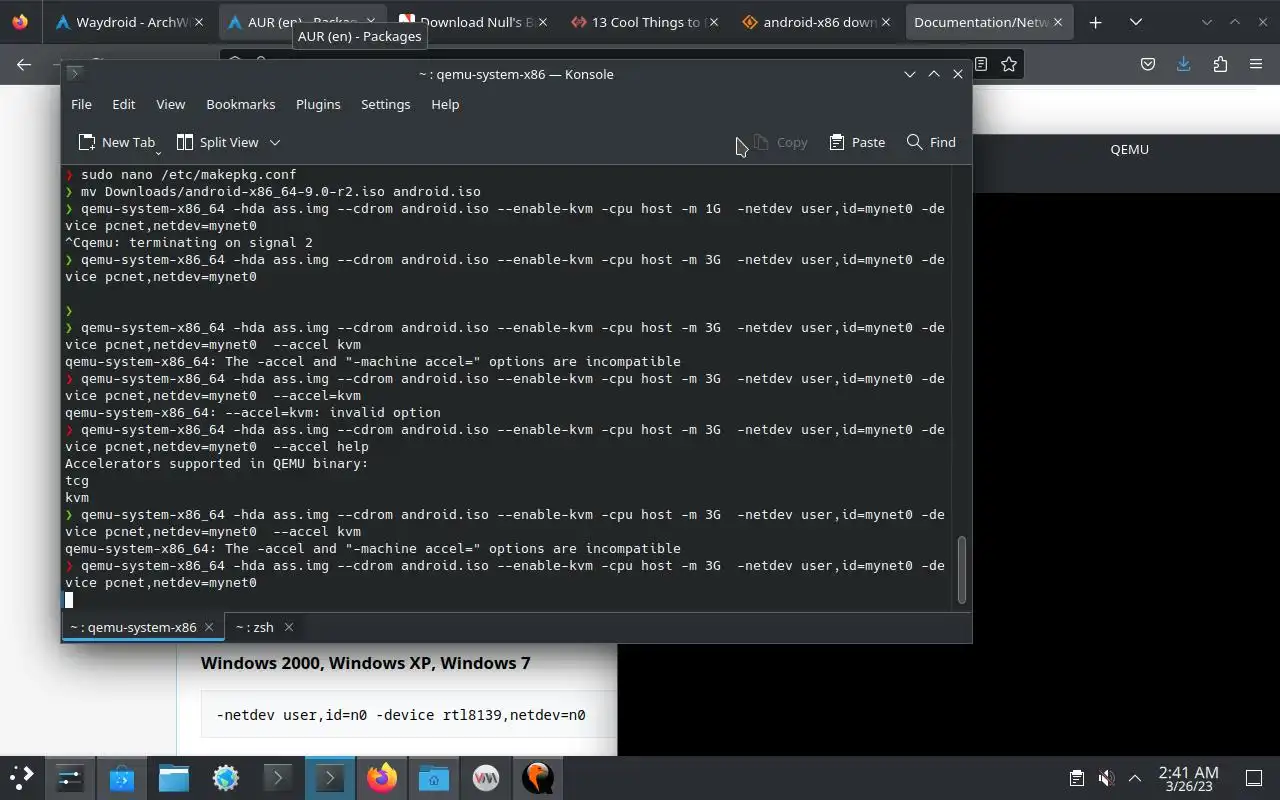This screenshot has width=1280, height=800.
Task: Open the Firefox downloads panel
Action: click(x=1184, y=64)
